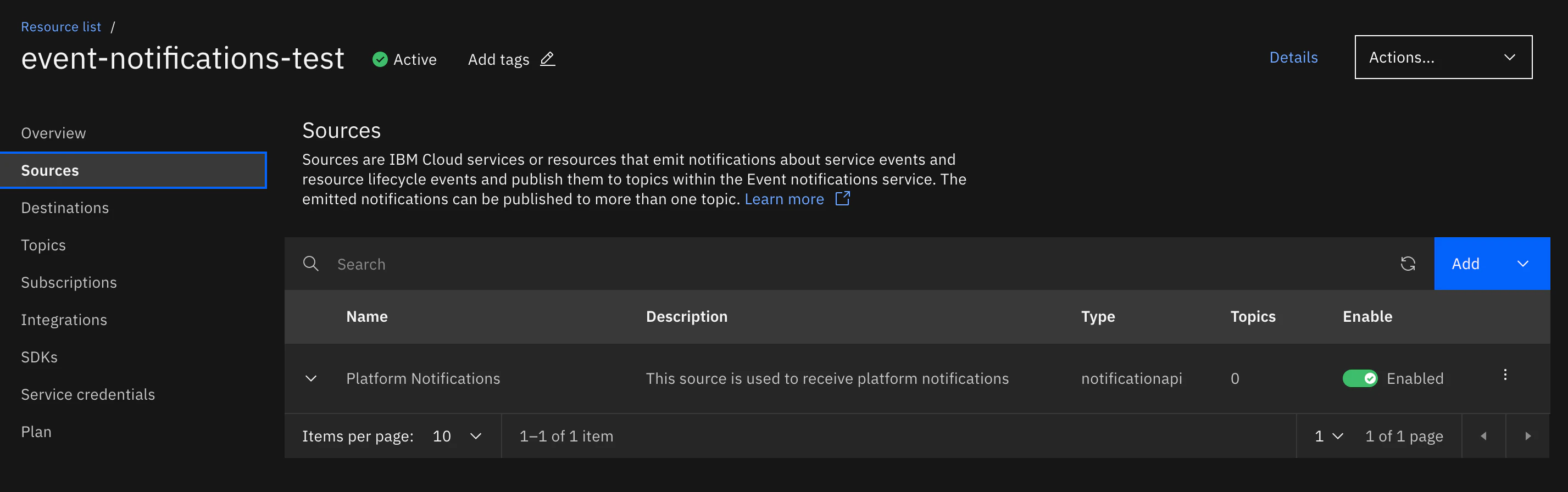The image size is (1568, 492).
Task: Click the refresh sources table icon
Action: pyautogui.click(x=1408, y=264)
